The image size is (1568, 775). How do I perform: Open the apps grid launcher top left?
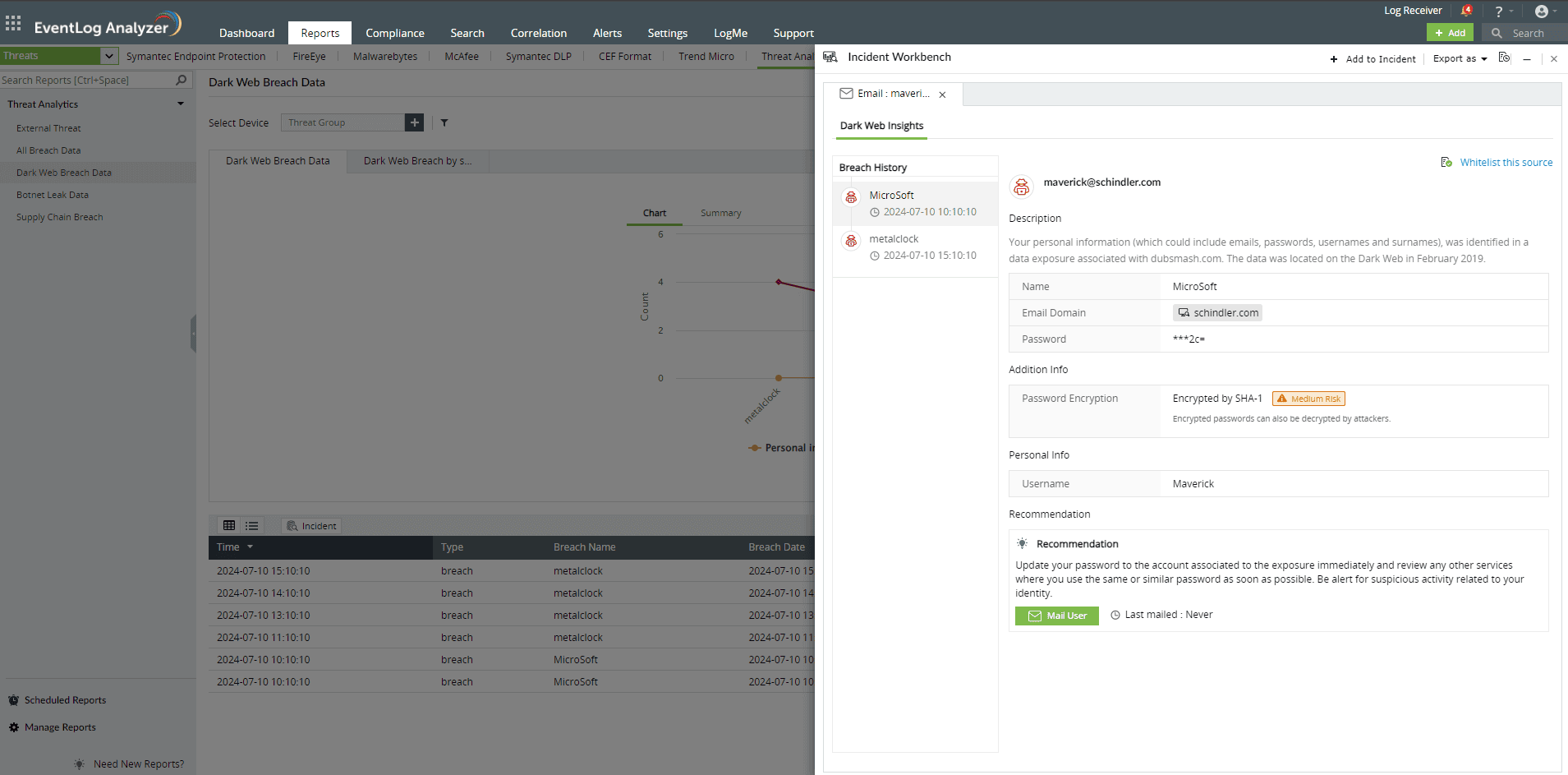pos(13,23)
